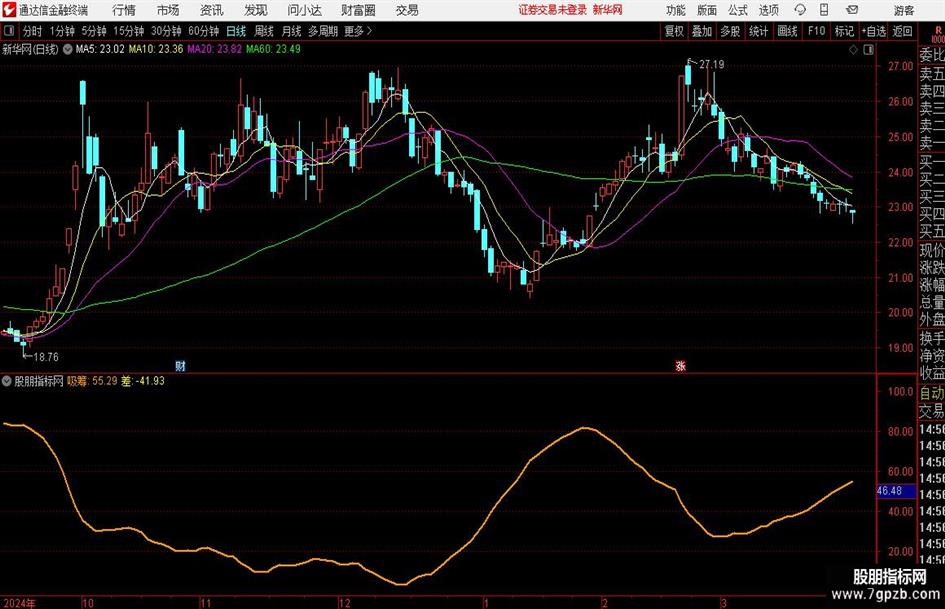Click the 现价 label in side panel
Viewport: 945px width, 609px height.
point(932,250)
